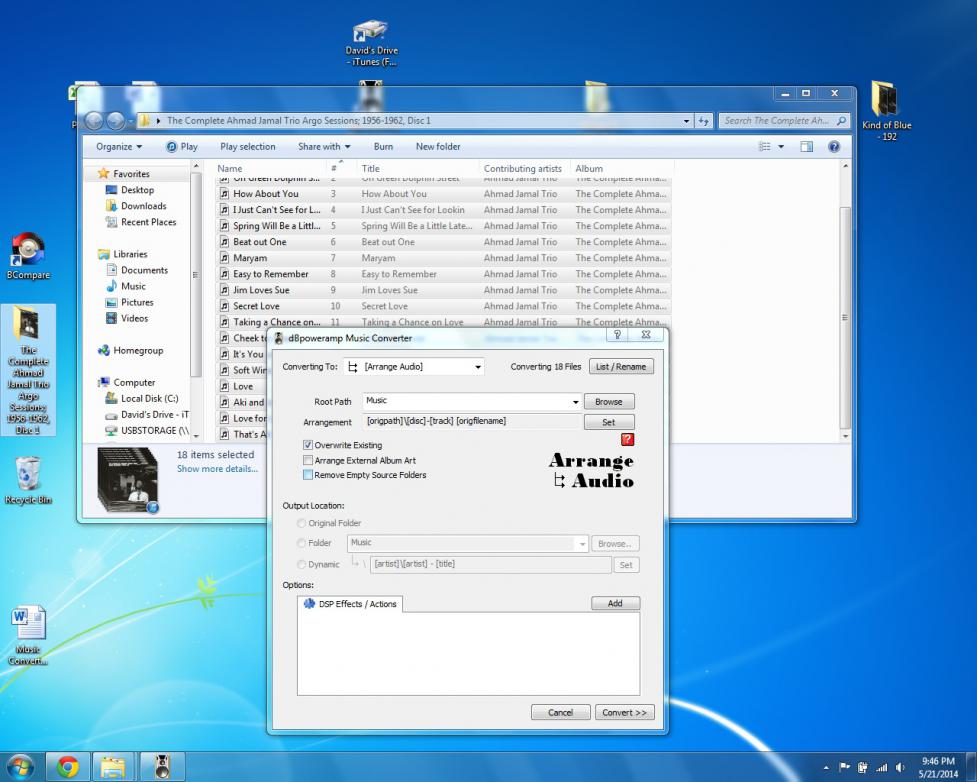Click Burn in the Explorer toolbar
This screenshot has width=977, height=782.
pyautogui.click(x=383, y=147)
